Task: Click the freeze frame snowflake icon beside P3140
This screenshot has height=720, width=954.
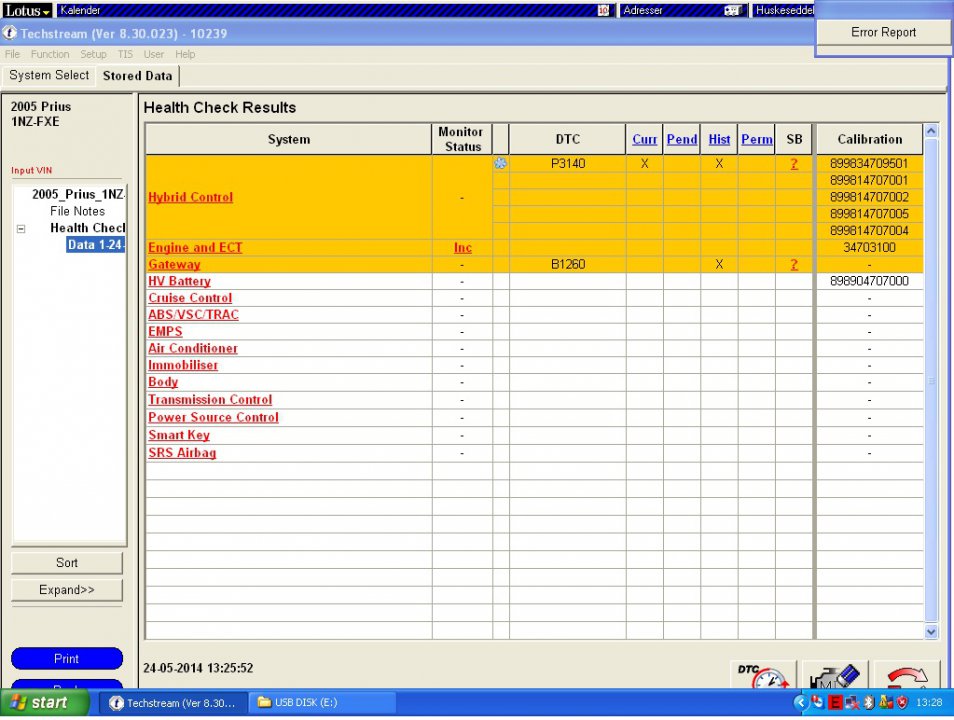Action: point(500,163)
